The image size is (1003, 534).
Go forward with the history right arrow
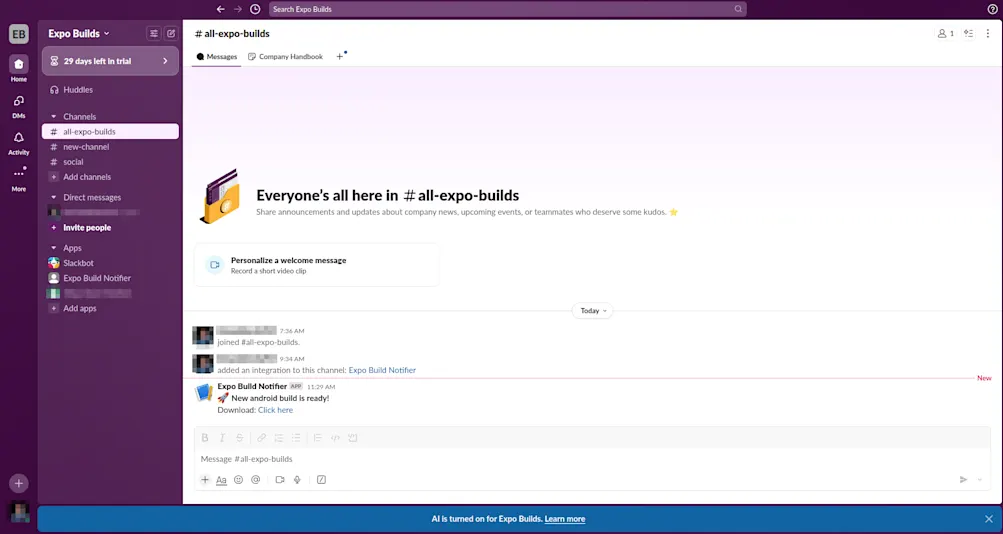(238, 9)
